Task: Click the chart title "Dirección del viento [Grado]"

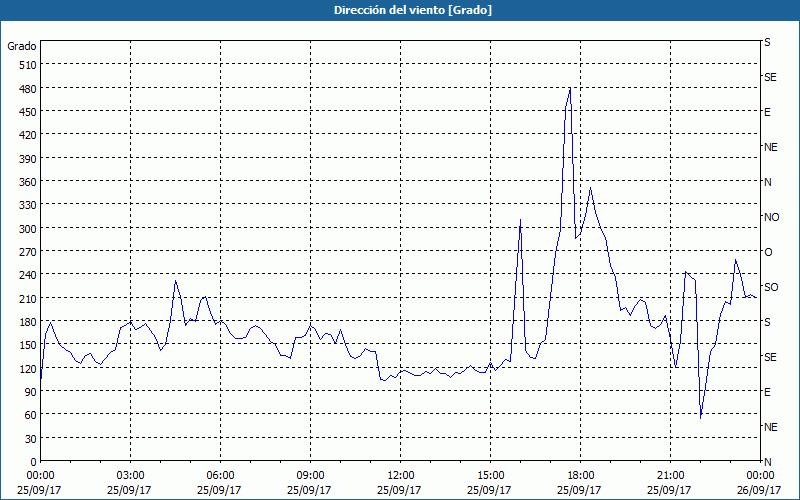Action: tap(413, 10)
